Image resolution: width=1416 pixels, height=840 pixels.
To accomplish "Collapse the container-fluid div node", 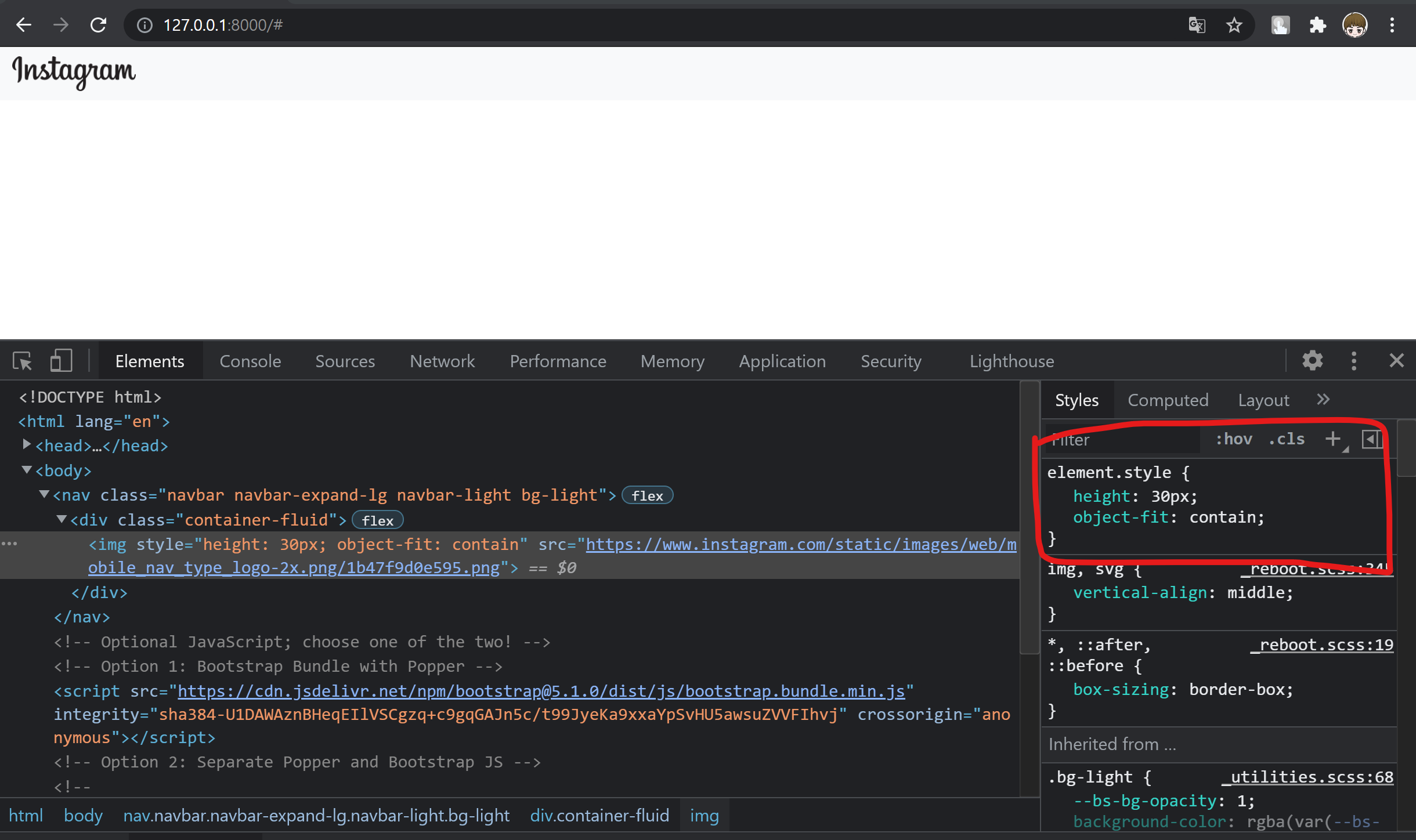I will [x=61, y=519].
